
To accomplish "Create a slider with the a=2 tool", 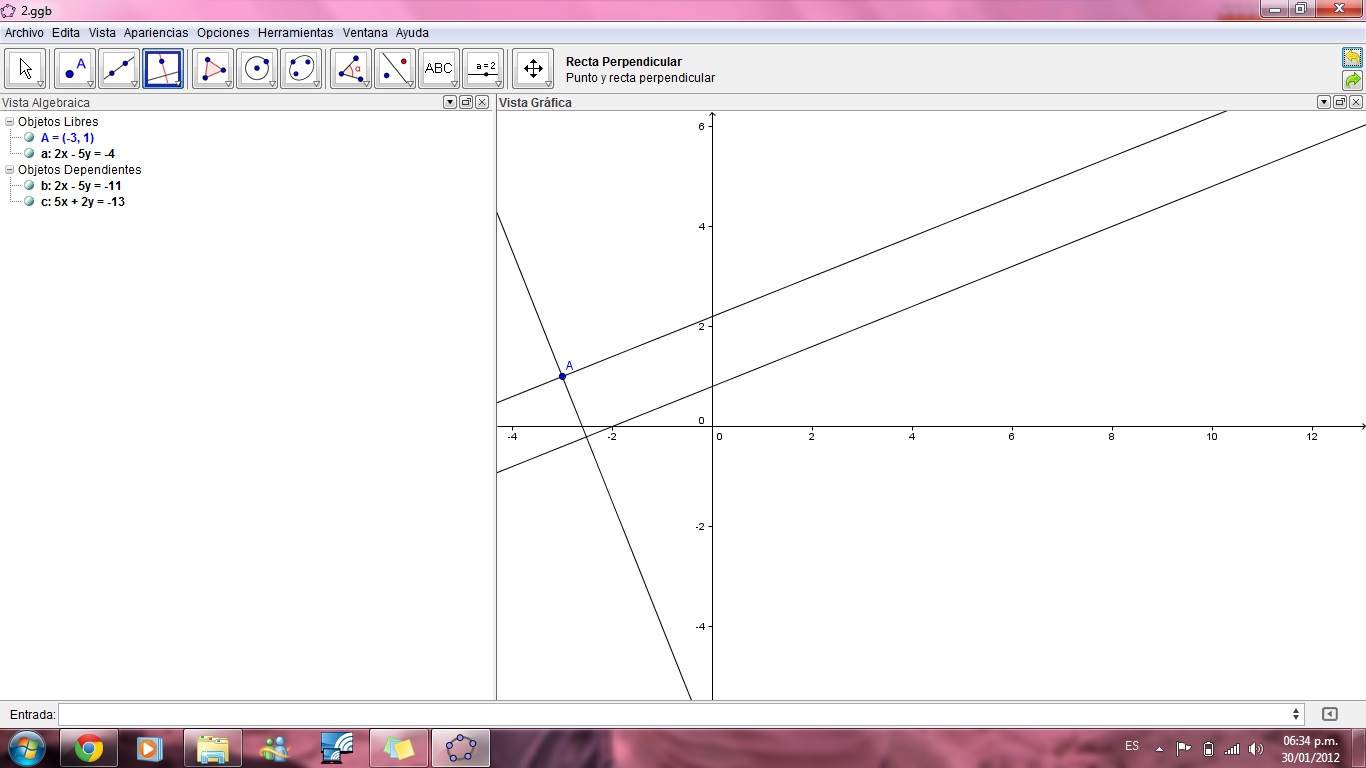I will point(483,68).
